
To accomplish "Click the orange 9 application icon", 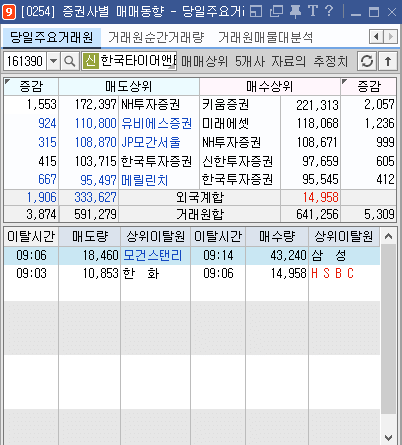I will (9, 12).
